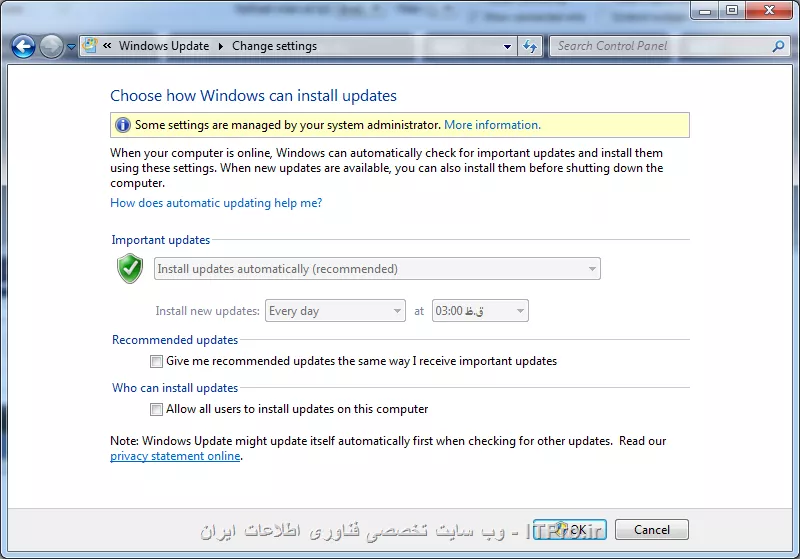This screenshot has height=559, width=800.
Task: Open the privacy statement online link
Action: click(175, 456)
